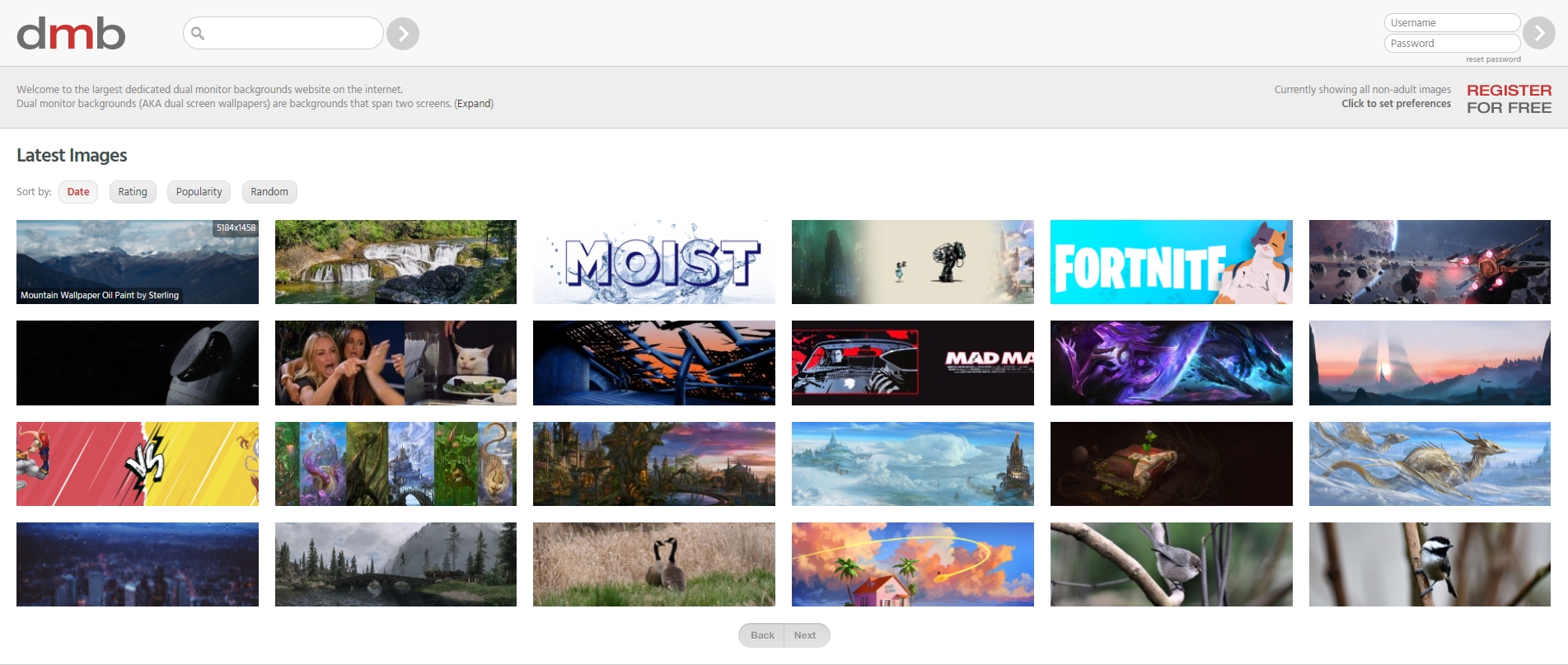Open the dark book with sprout wallpaper
Image resolution: width=1568 pixels, height=665 pixels.
coord(1171,464)
